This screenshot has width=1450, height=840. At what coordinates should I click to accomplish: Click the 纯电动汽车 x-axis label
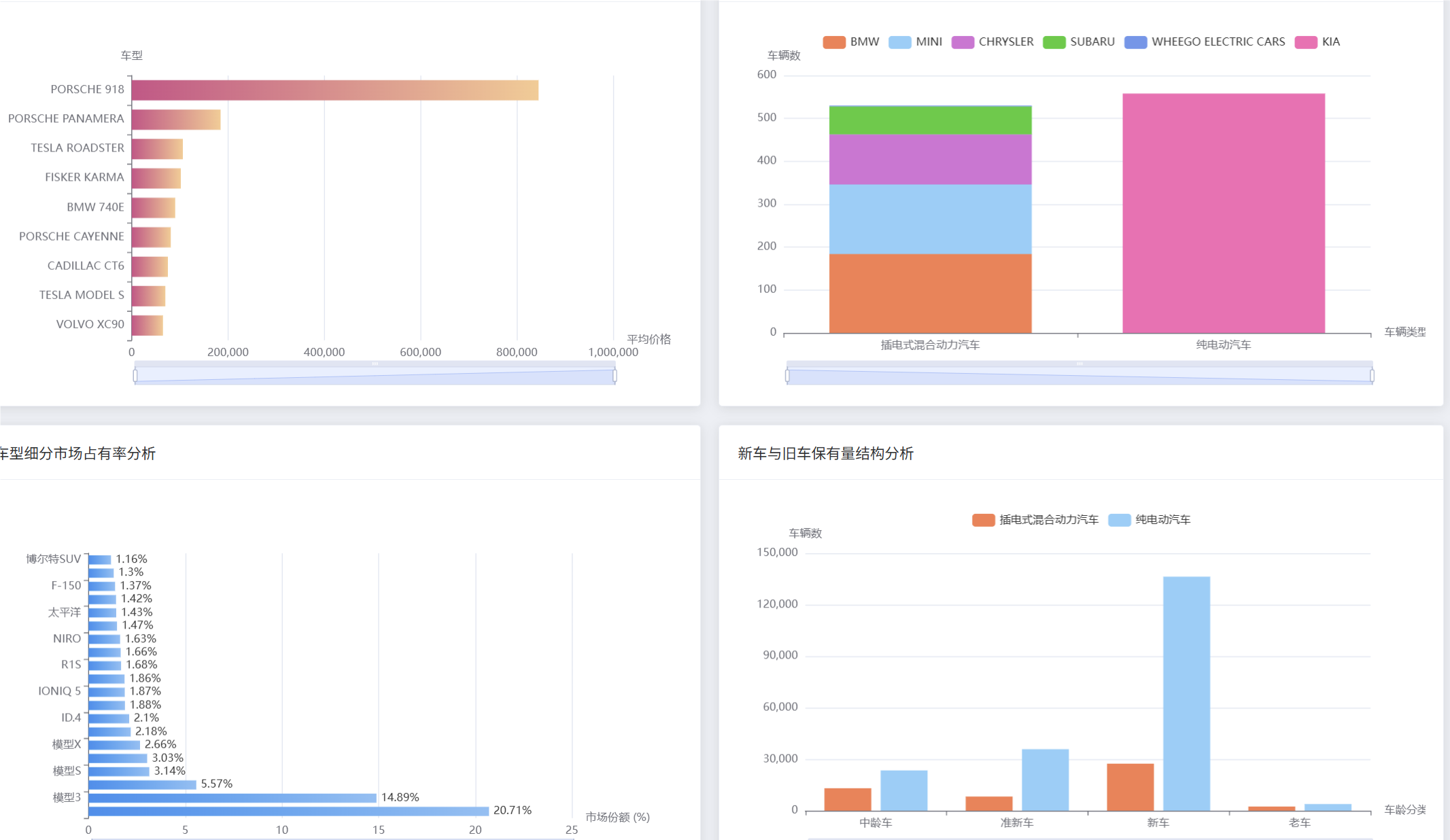pyautogui.click(x=1224, y=345)
